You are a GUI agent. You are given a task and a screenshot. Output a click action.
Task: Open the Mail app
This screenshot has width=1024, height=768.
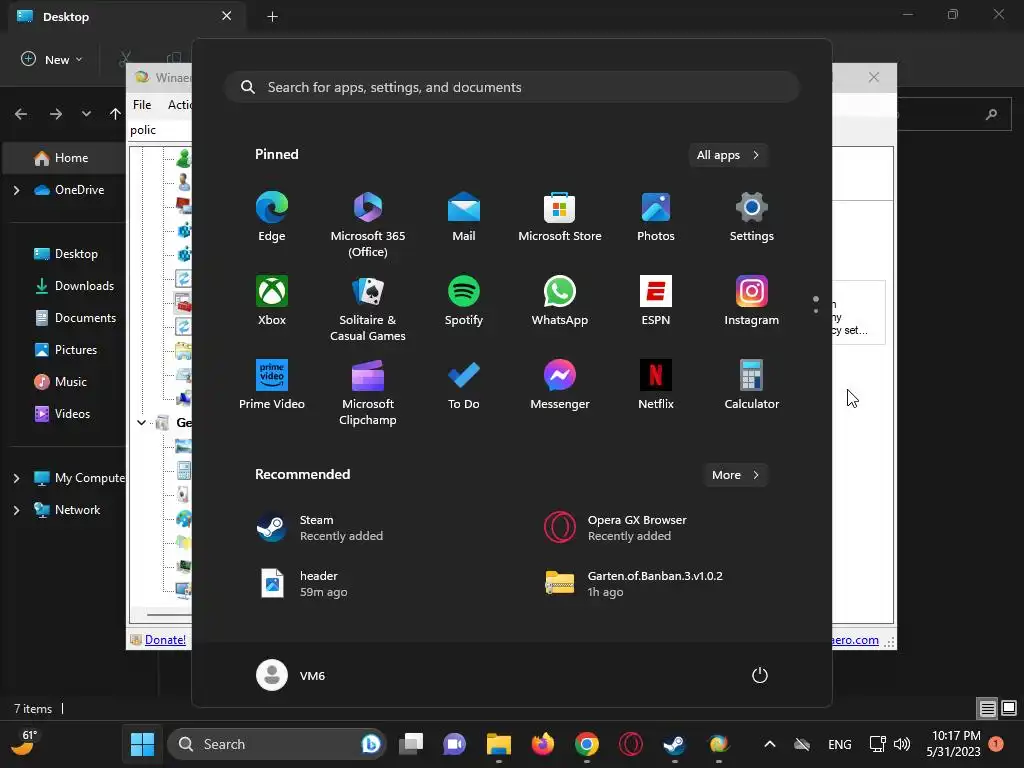click(464, 217)
